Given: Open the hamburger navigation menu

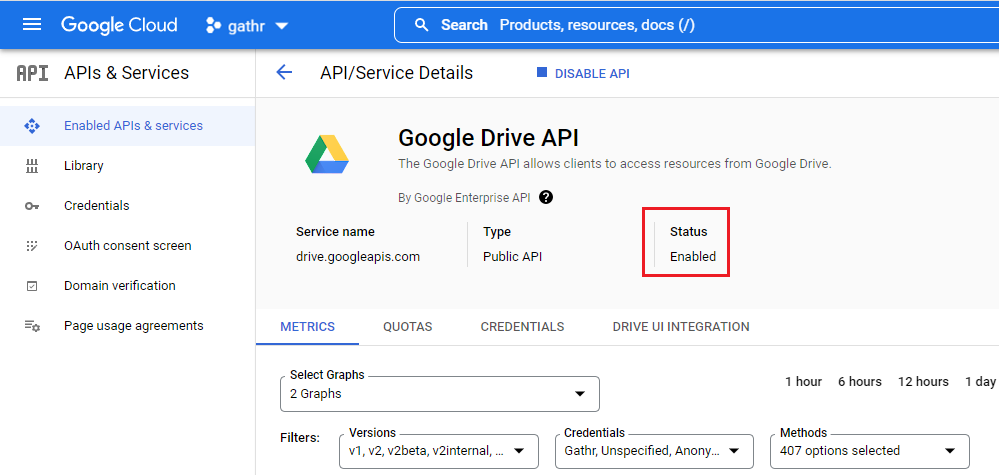Looking at the screenshot, I should 32,25.
